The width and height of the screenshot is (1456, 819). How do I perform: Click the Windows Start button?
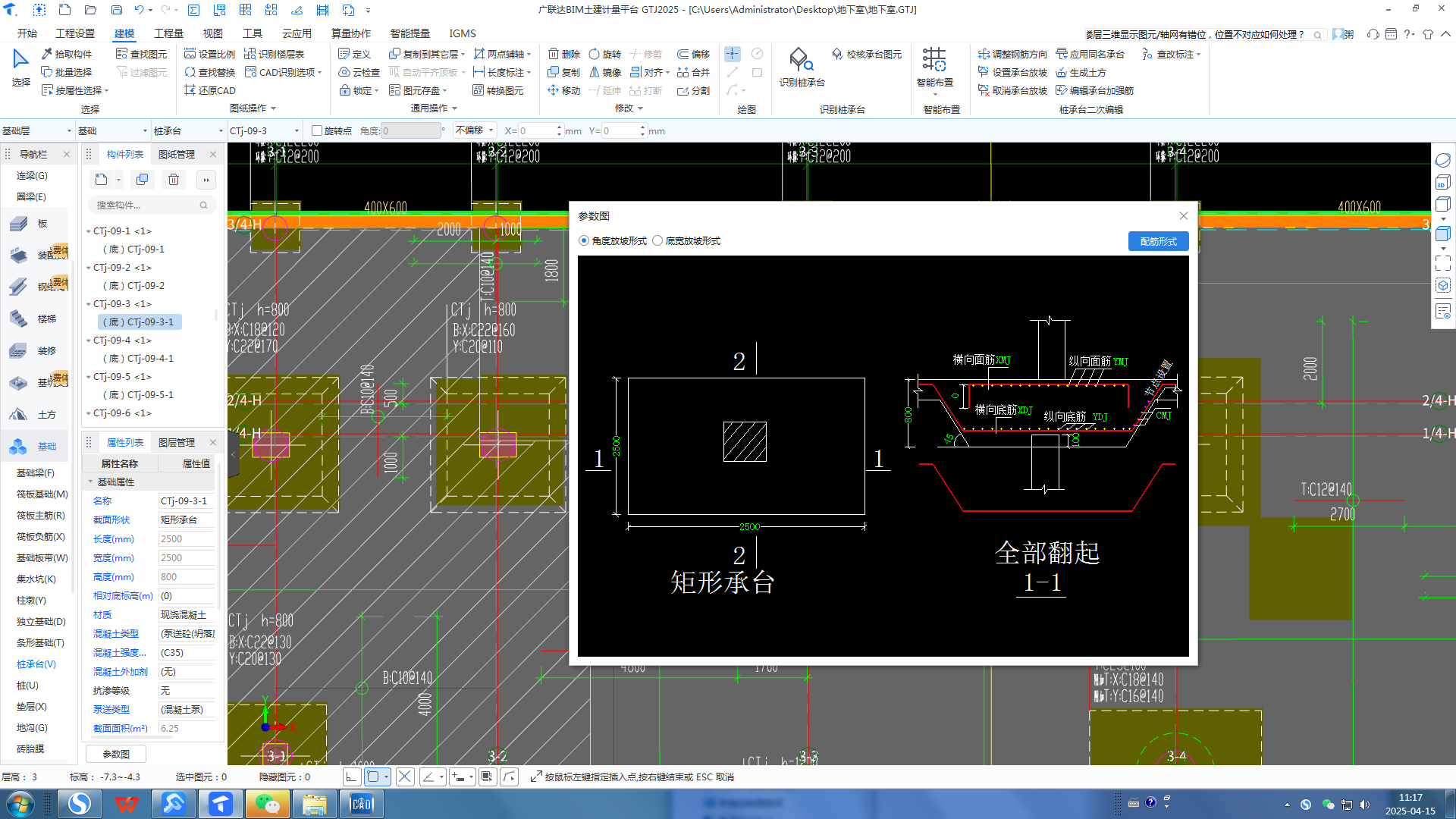(20, 804)
